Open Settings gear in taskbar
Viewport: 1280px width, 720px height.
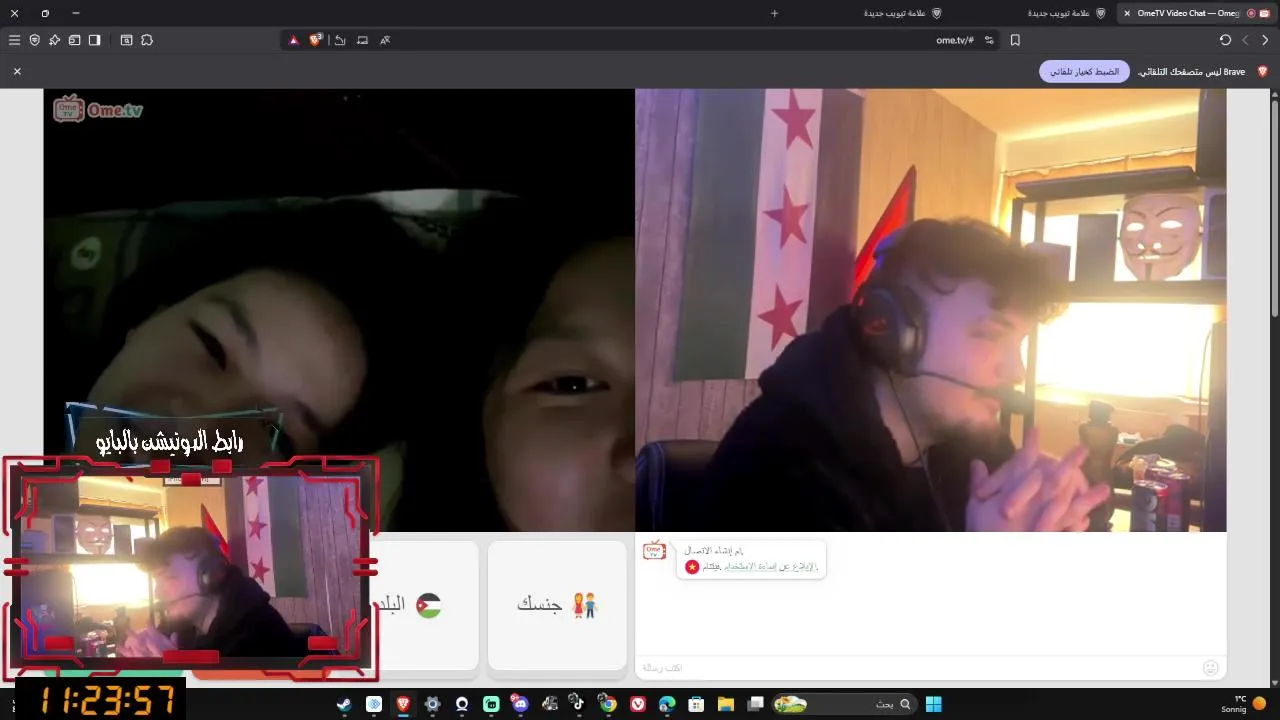(432, 704)
